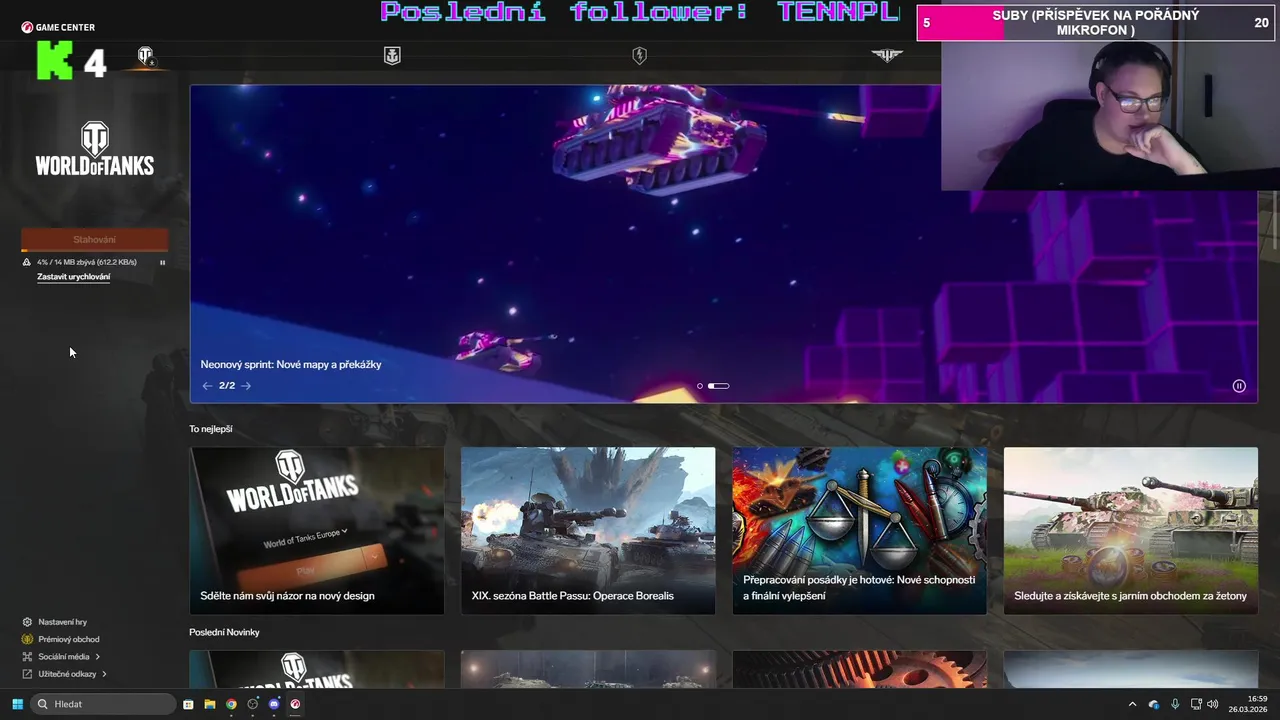This screenshot has width=1280, height=720.
Task: Show hidden system tray icons
Action: (x=1132, y=704)
